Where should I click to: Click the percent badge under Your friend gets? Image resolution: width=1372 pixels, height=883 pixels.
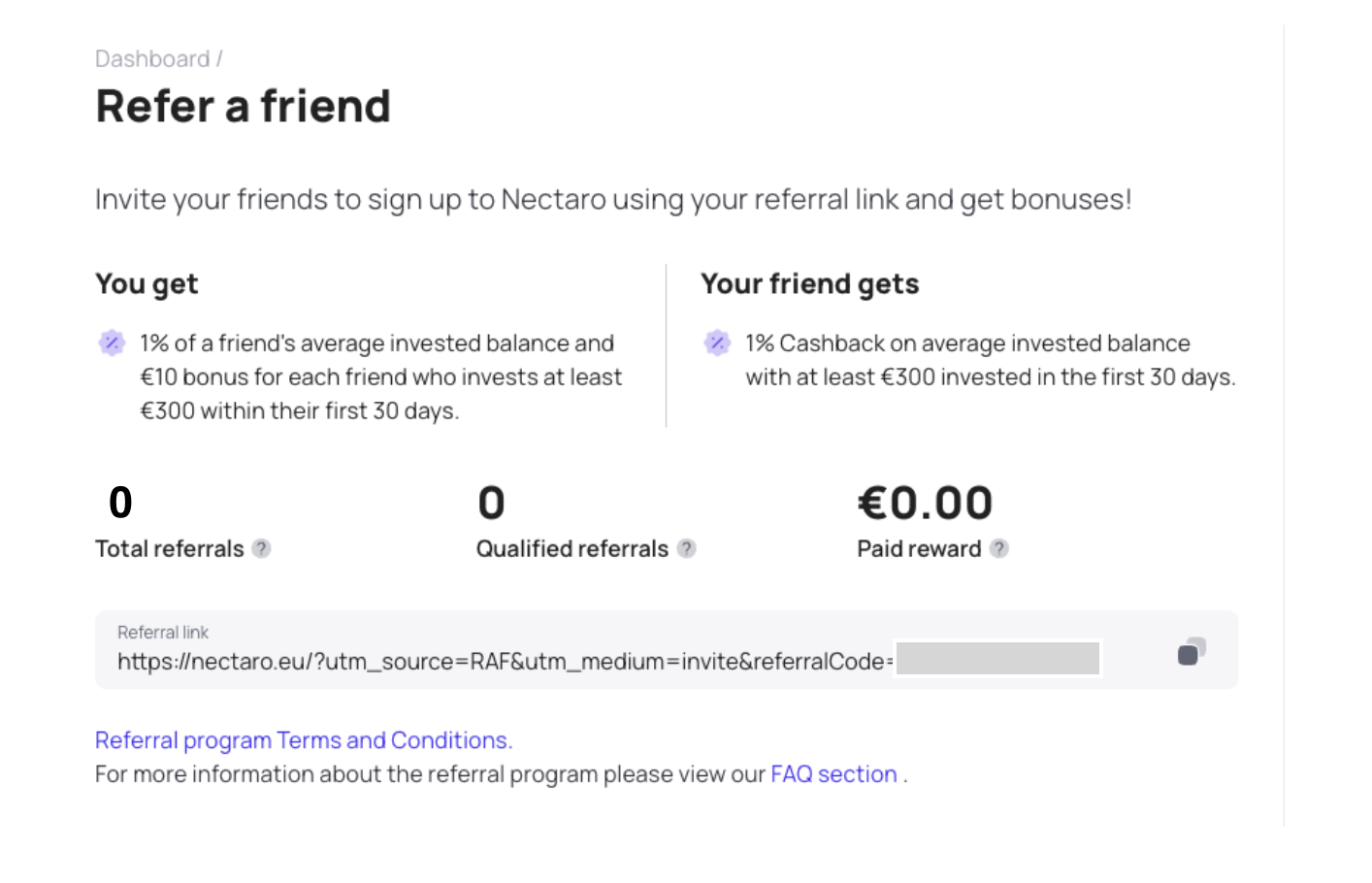(717, 343)
